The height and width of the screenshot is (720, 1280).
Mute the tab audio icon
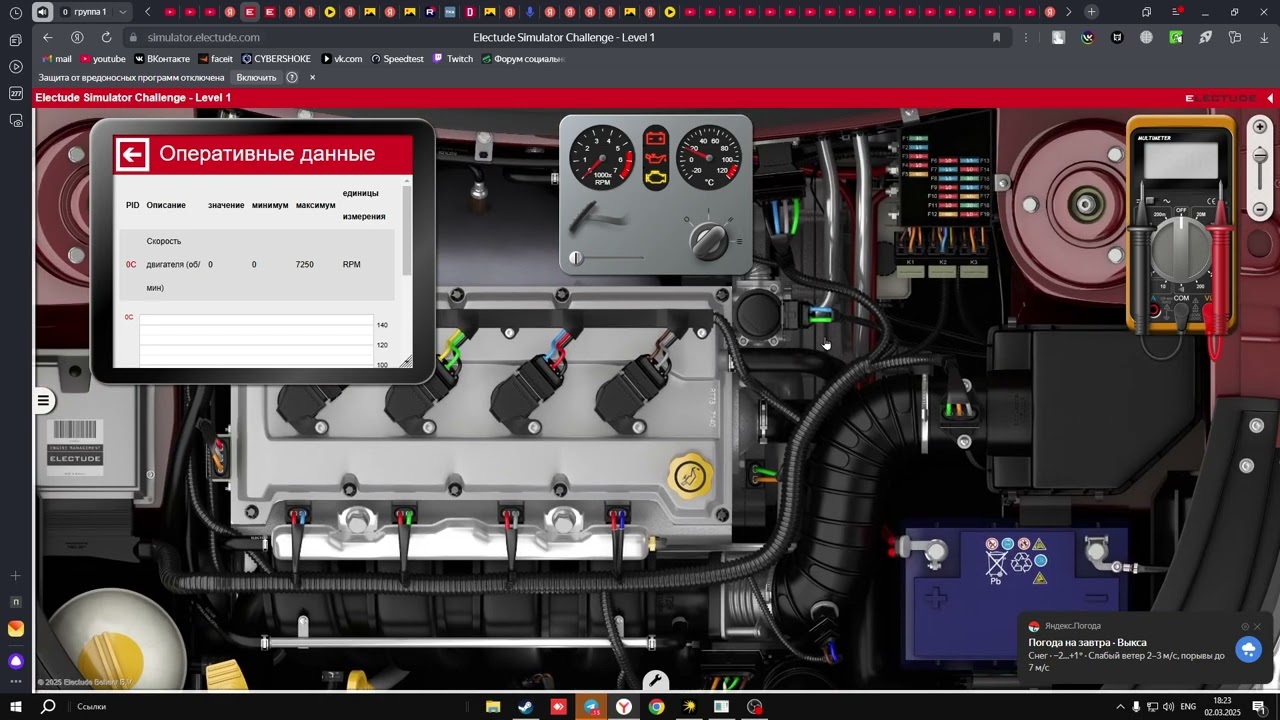pos(42,12)
